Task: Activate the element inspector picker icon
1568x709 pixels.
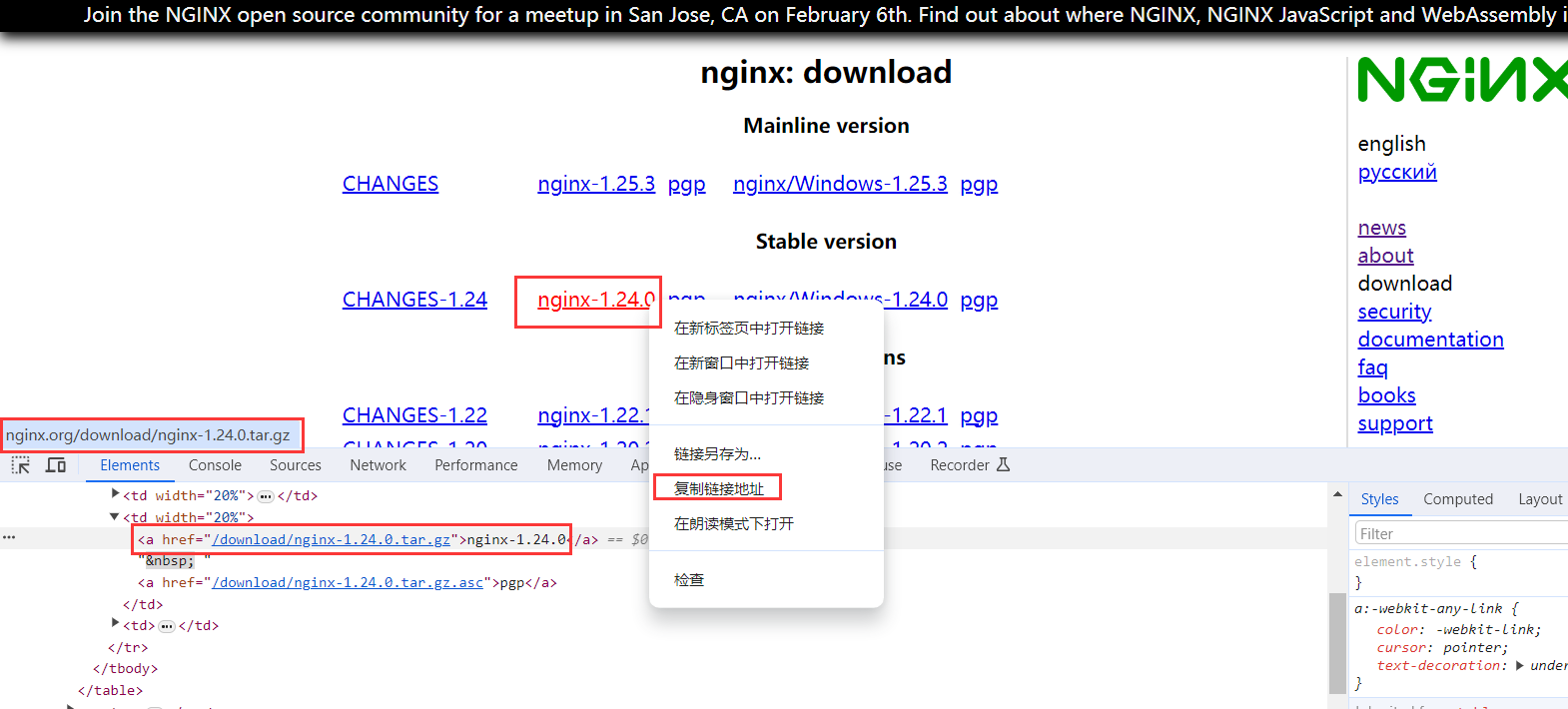Action: coord(21,465)
